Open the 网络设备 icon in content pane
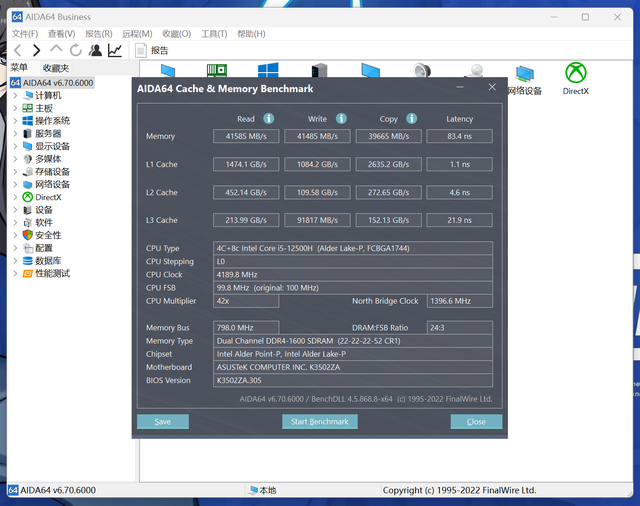The width and height of the screenshot is (640, 506). tap(524, 79)
